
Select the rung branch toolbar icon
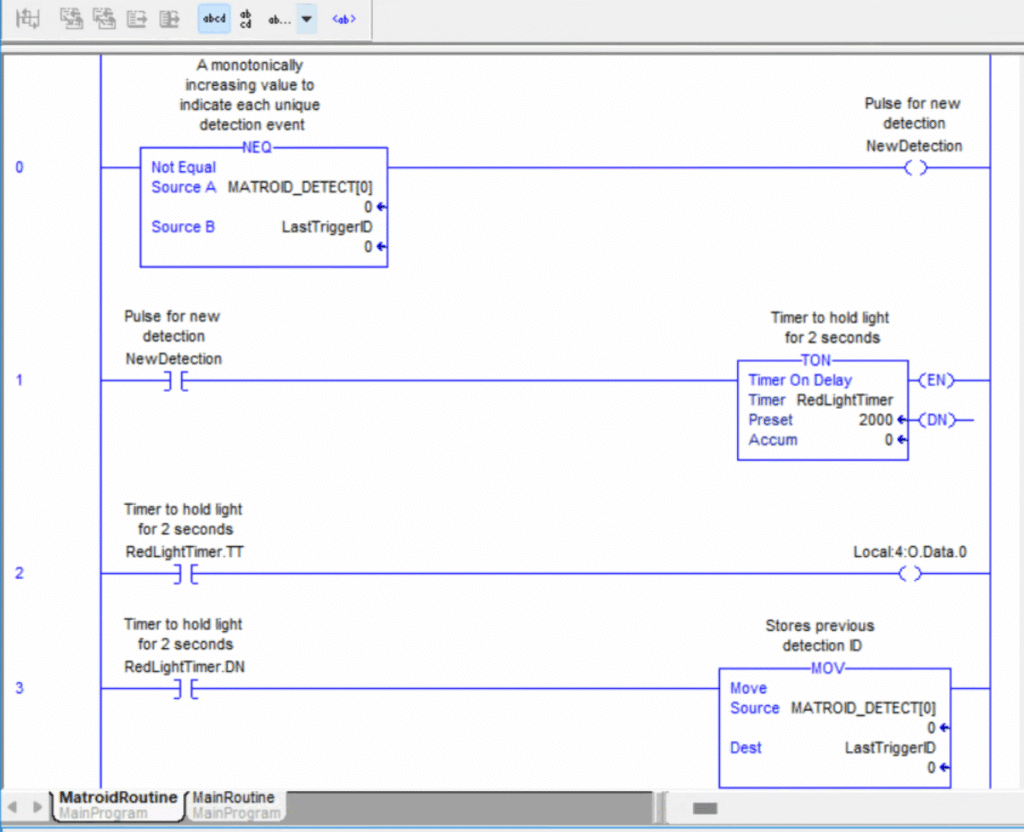coord(27,18)
